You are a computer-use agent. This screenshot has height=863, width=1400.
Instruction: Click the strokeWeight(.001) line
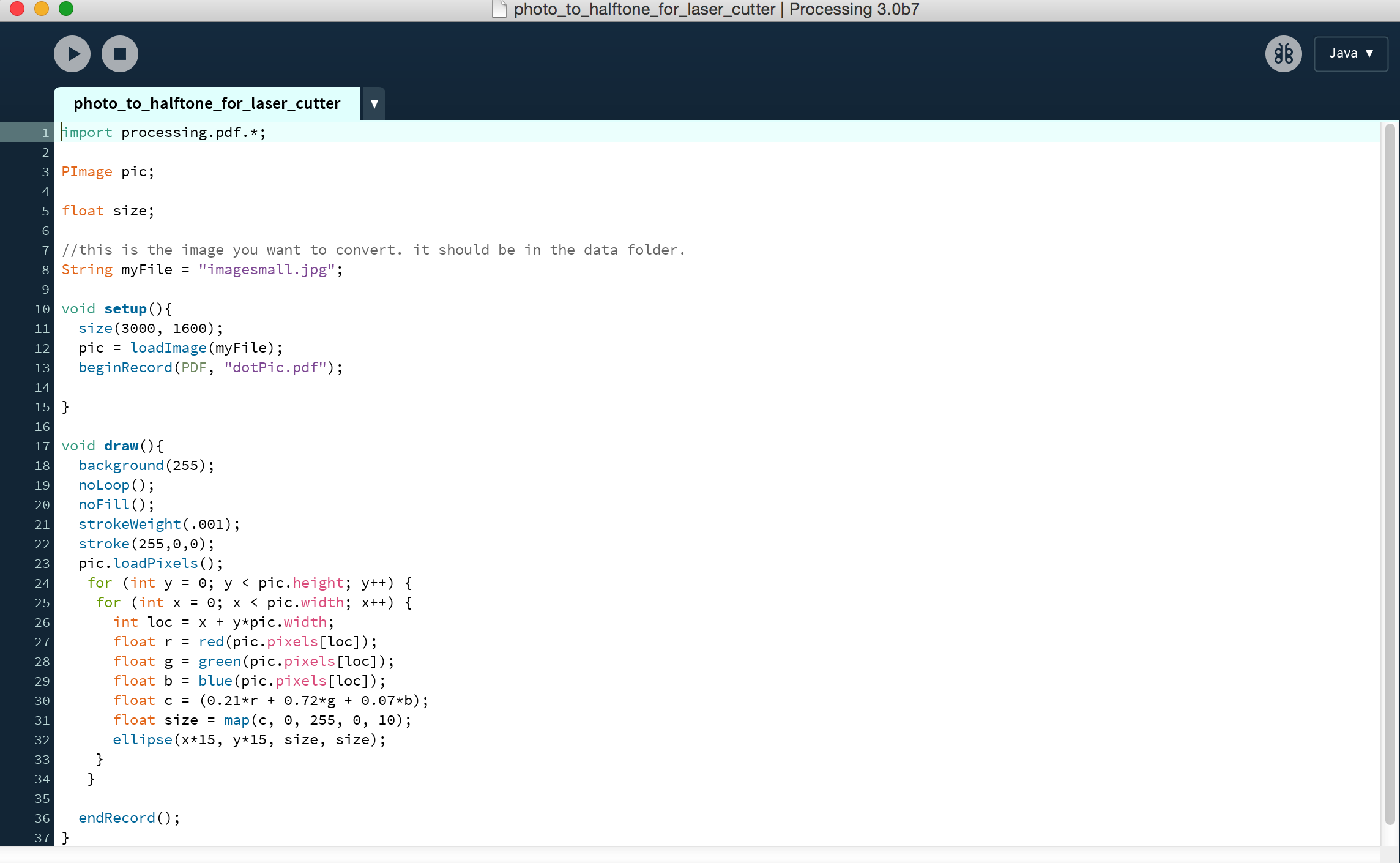pos(160,524)
